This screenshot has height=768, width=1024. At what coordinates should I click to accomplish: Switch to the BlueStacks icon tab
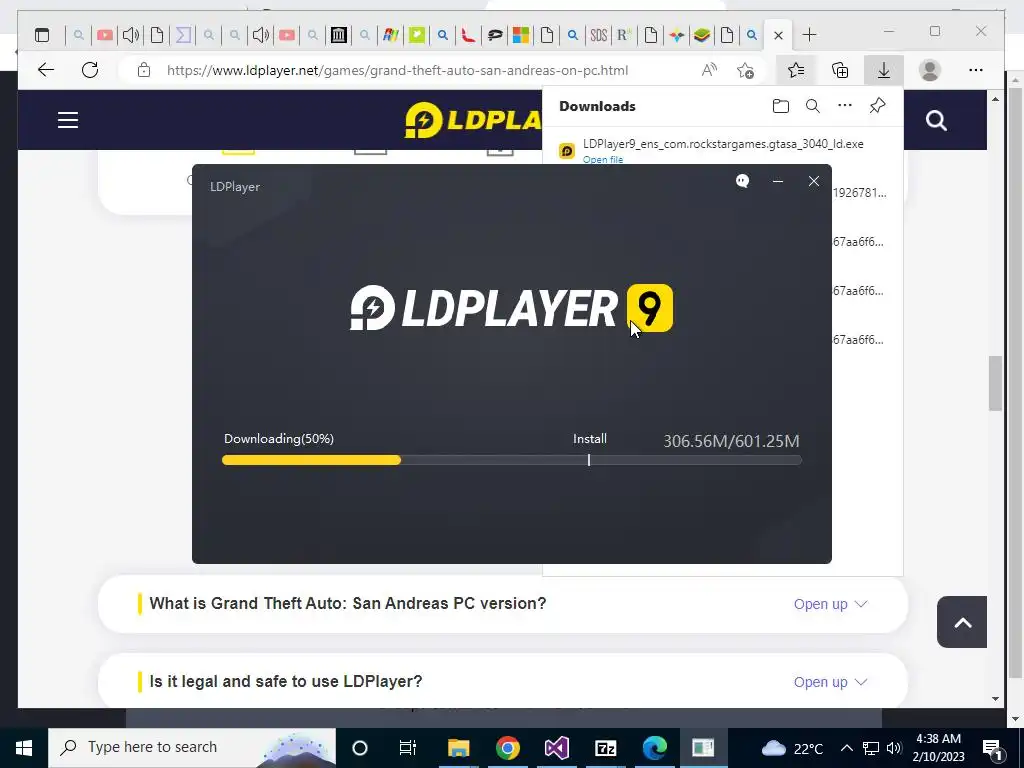coord(702,35)
